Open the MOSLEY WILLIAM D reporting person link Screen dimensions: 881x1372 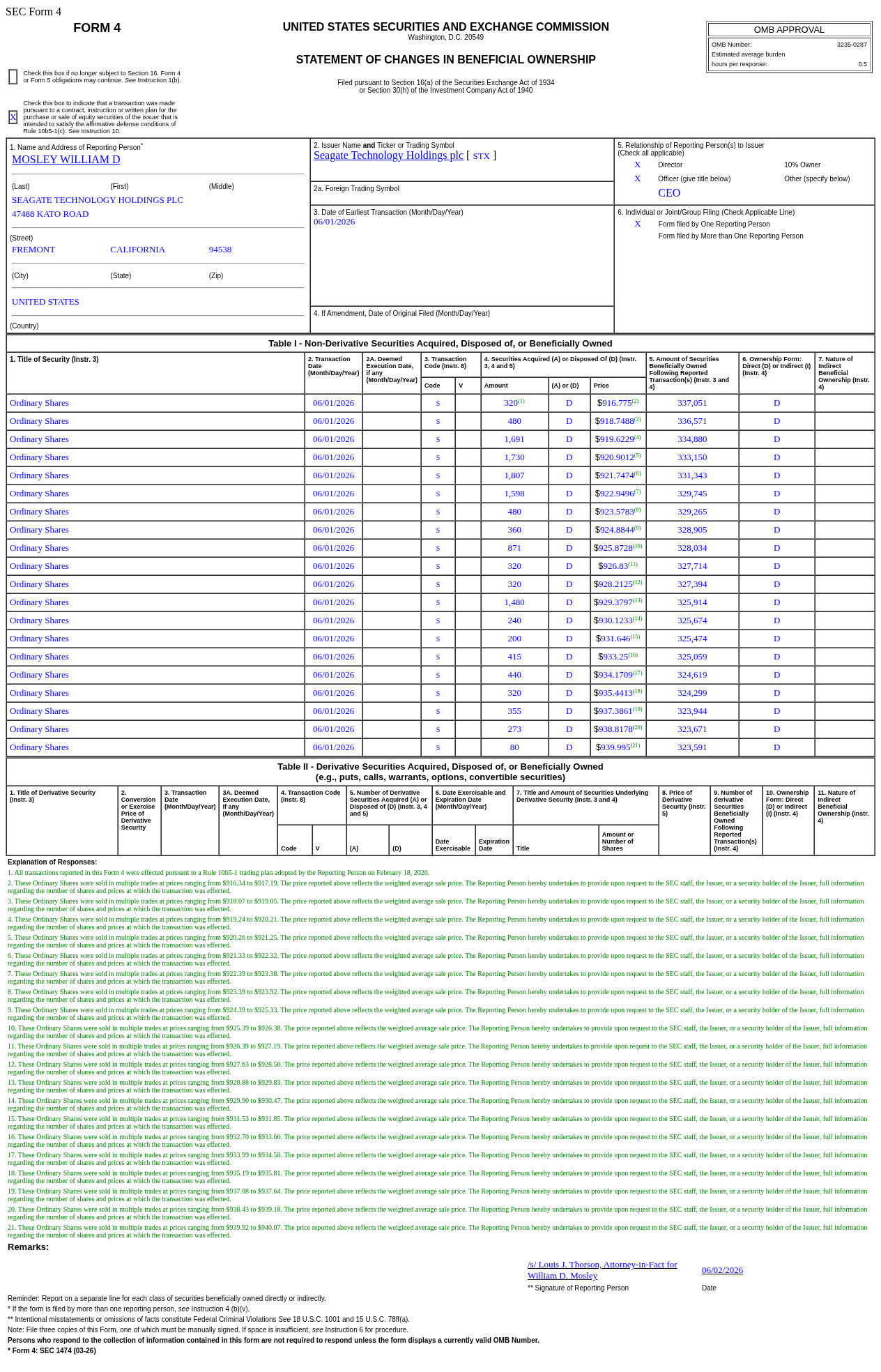(66, 160)
